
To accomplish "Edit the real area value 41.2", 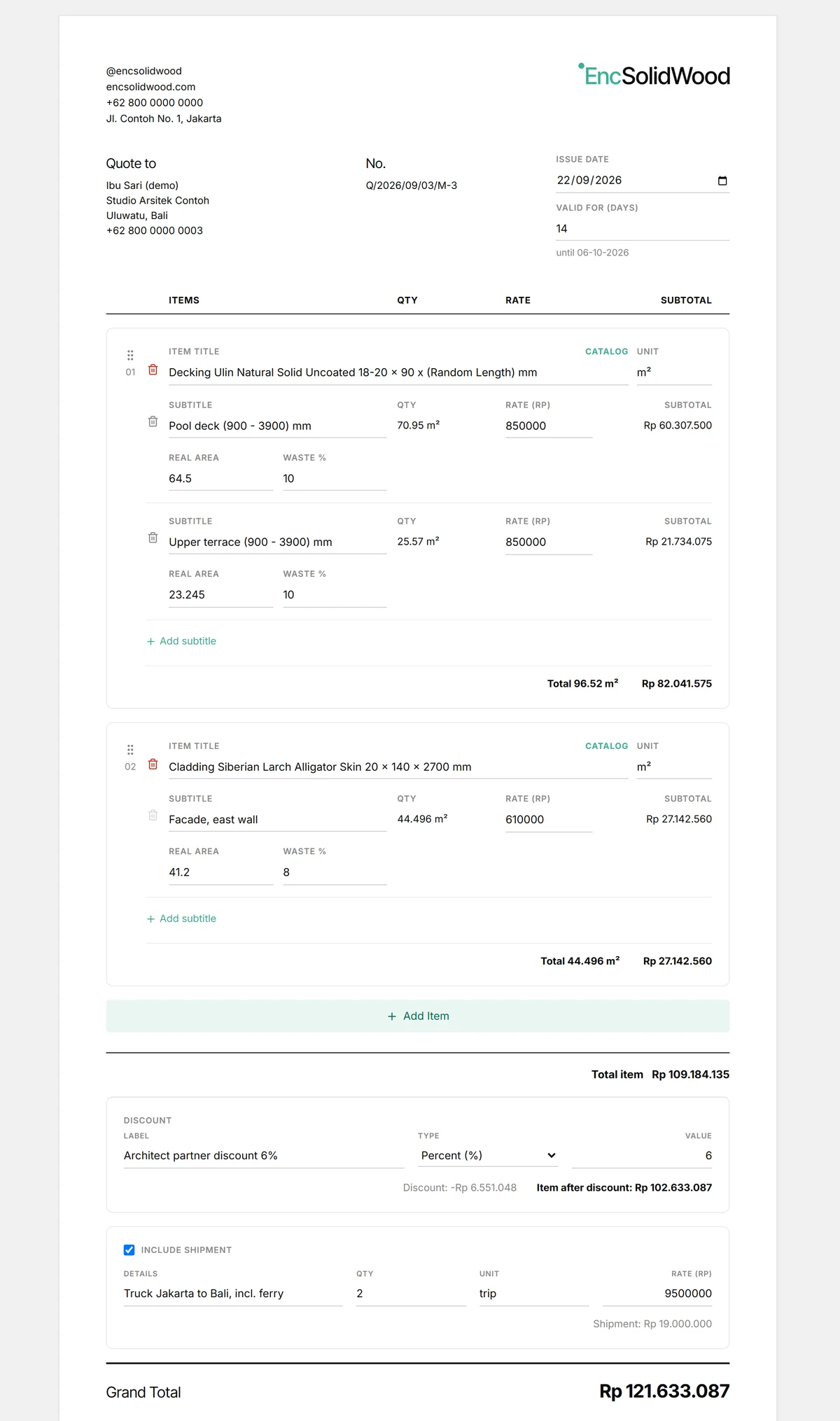I will (x=220, y=873).
